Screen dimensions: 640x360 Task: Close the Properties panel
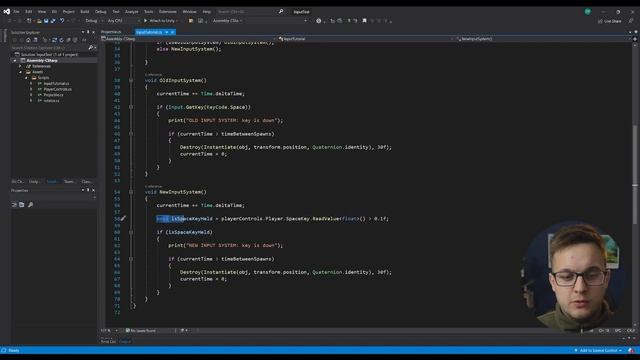[93, 190]
